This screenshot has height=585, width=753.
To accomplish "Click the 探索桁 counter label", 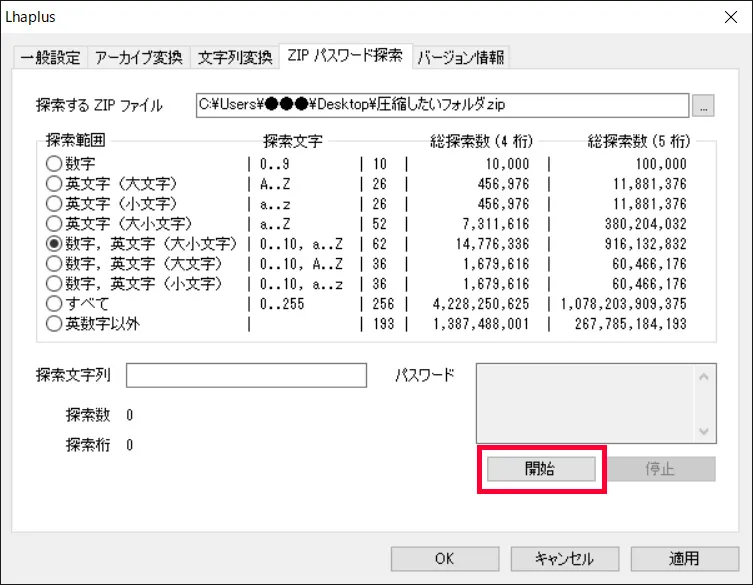I will [x=88, y=445].
